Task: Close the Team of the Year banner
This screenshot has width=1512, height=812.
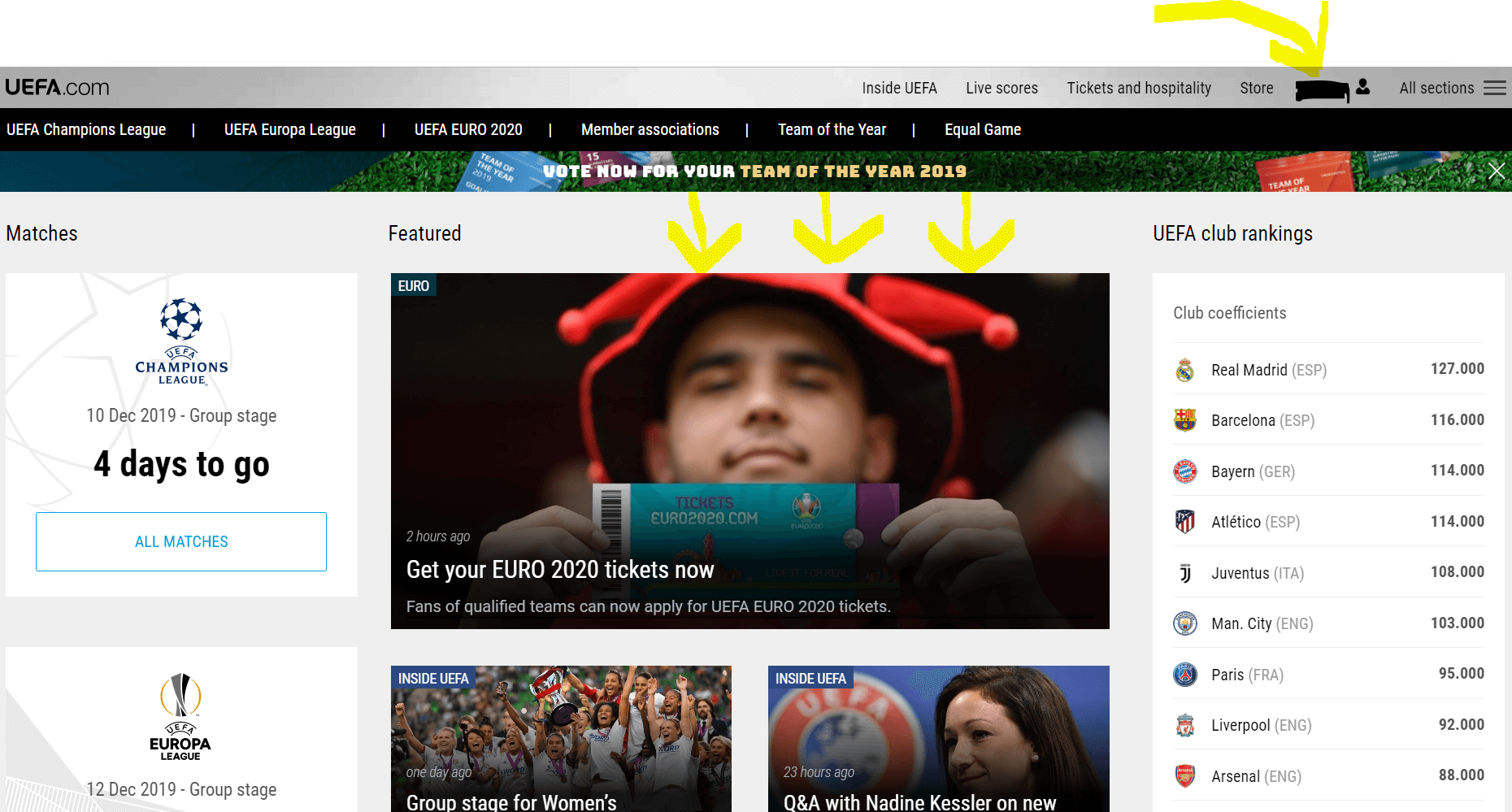Action: click(1497, 171)
